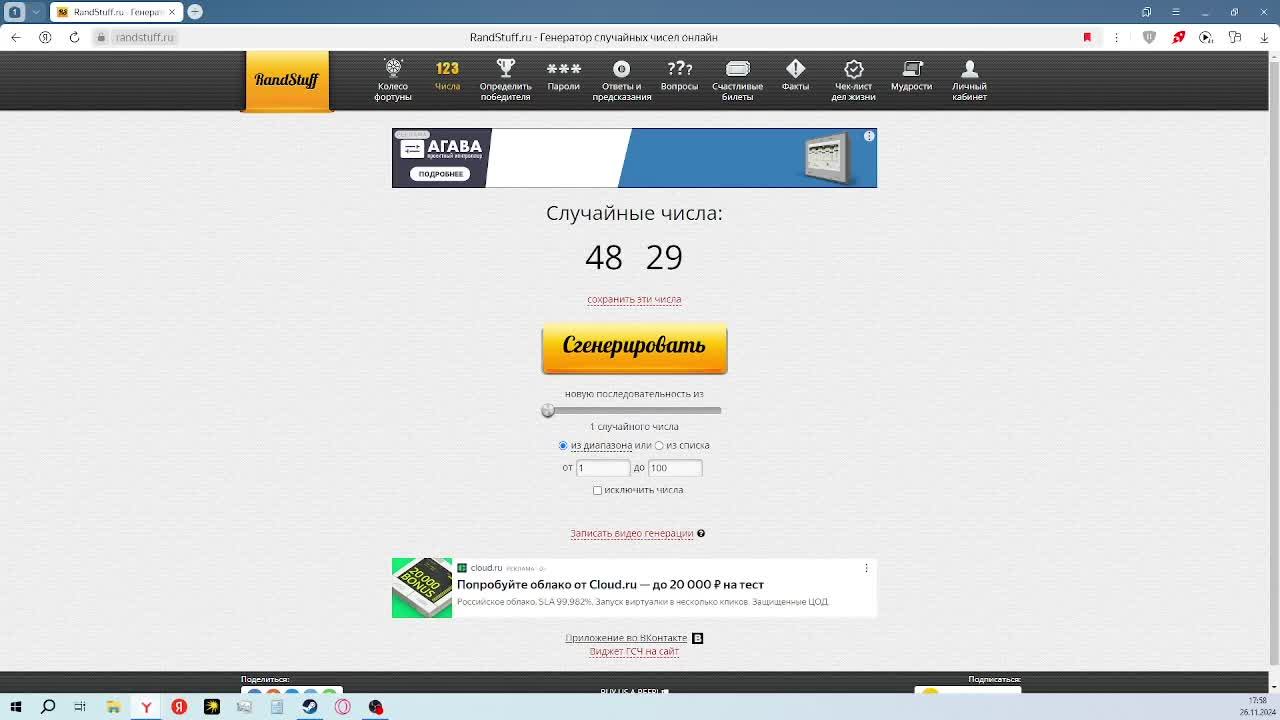This screenshot has width=1280, height=720.
Task: Open the Виджет ГСЧ на сайт link
Action: [x=634, y=651]
